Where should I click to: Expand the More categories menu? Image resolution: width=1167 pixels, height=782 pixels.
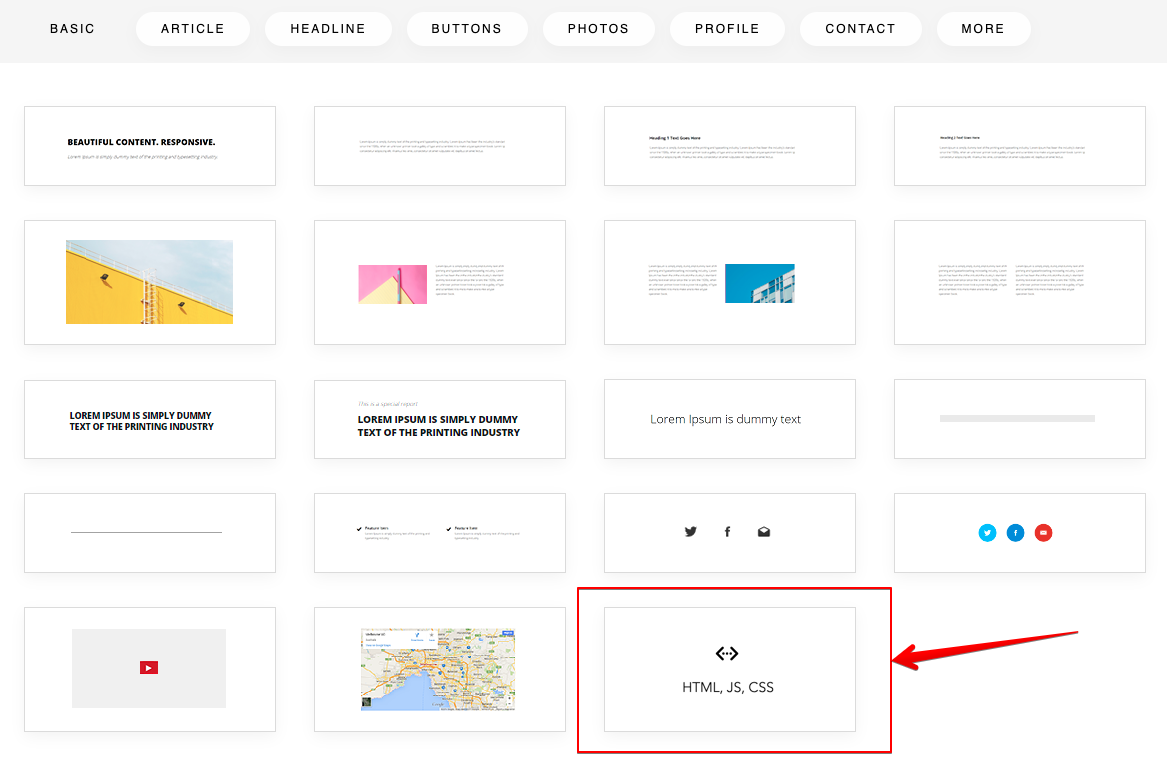coord(983,29)
